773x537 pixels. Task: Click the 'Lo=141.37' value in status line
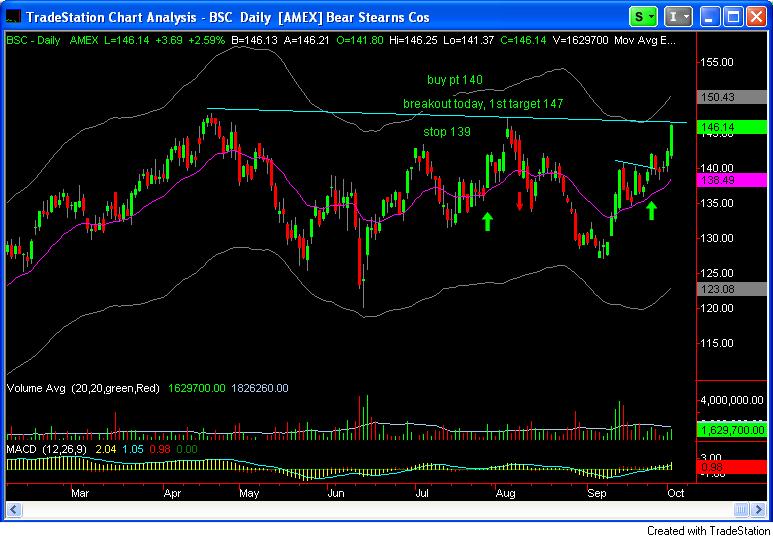point(469,40)
